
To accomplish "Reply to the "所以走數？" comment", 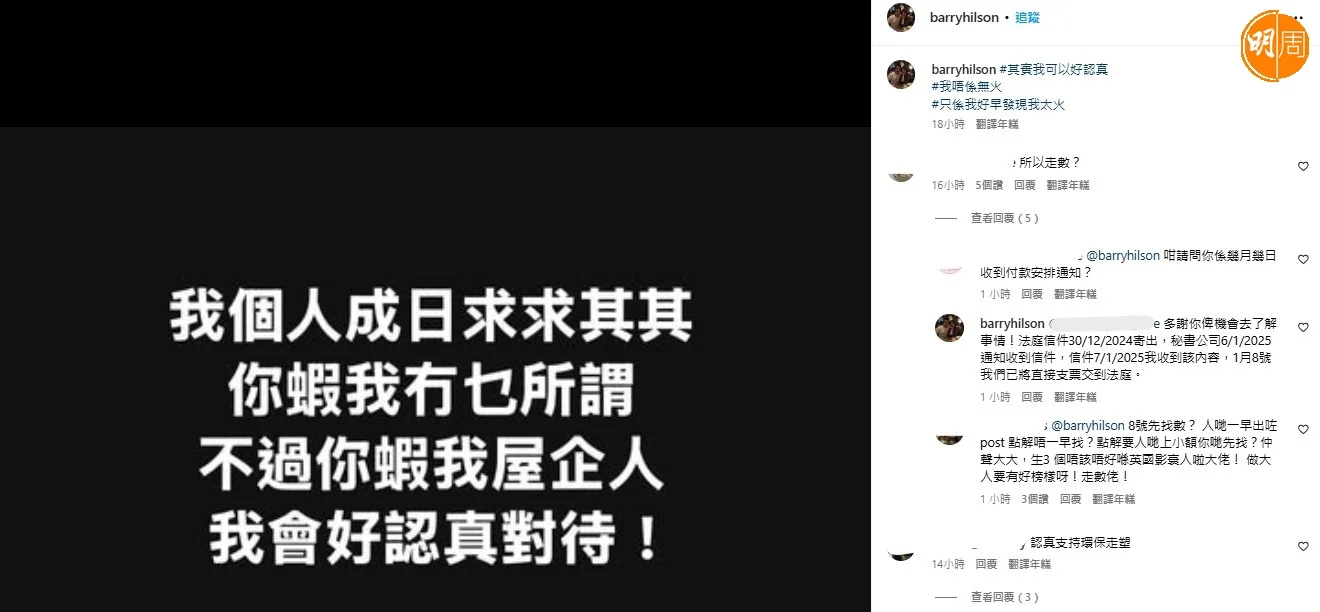I will point(1024,185).
